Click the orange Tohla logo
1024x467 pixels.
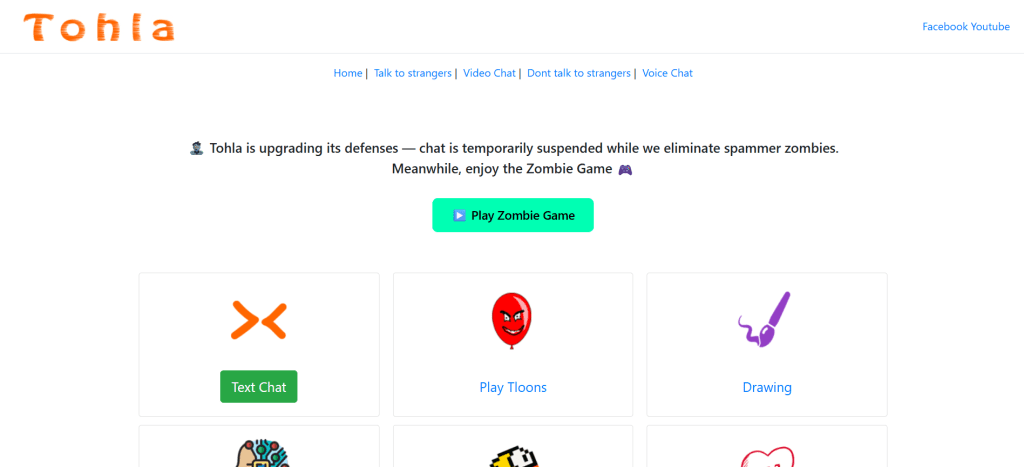[99, 28]
